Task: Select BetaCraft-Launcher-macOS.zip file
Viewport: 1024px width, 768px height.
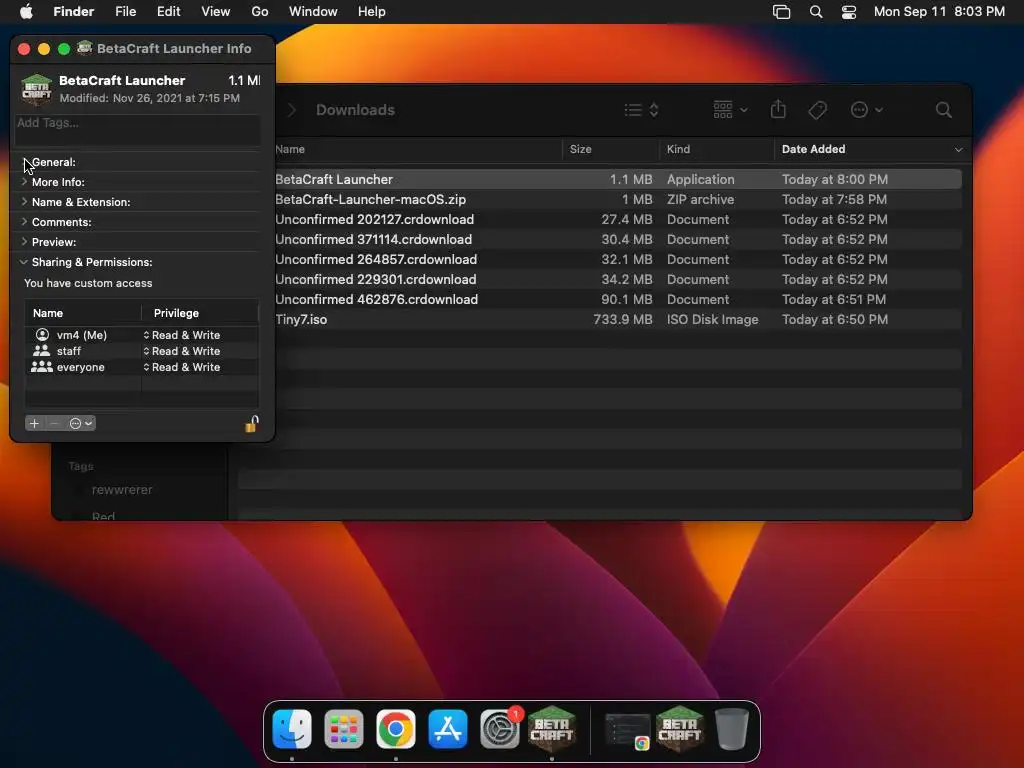Action: click(x=617, y=199)
